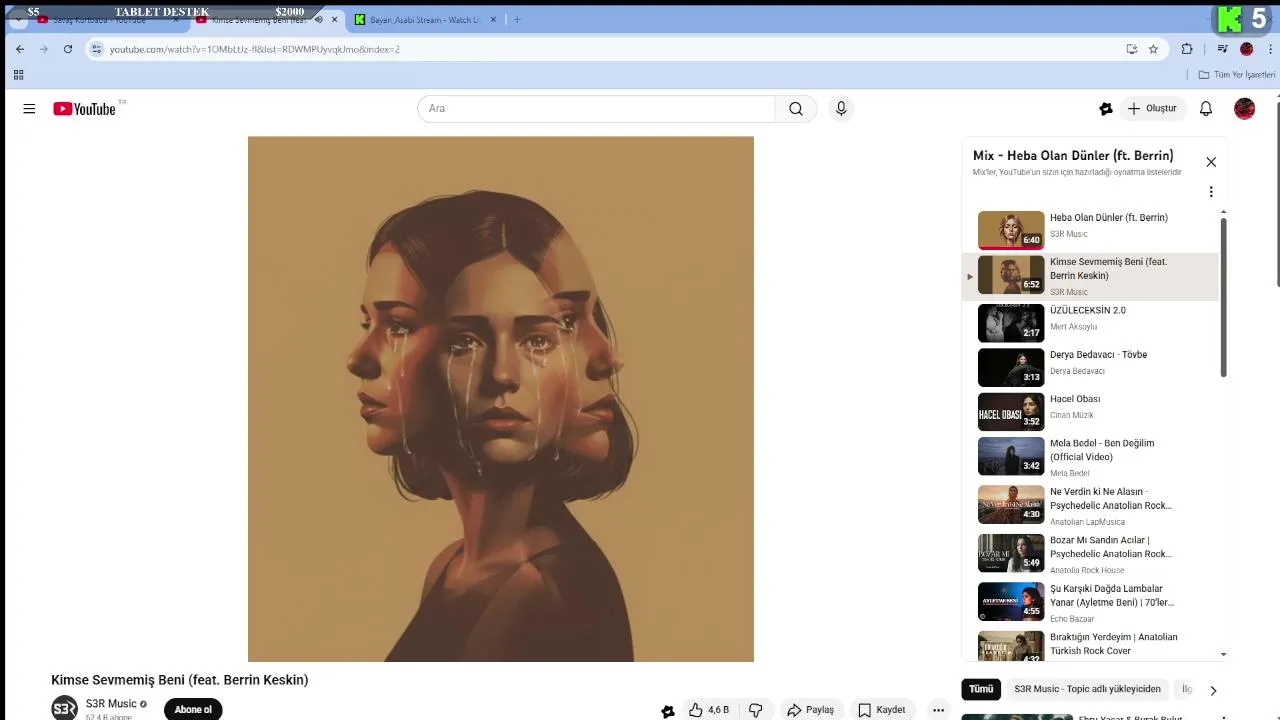Open the YouTube account avatar menu
Image resolution: width=1280 pixels, height=720 pixels.
[x=1245, y=109]
